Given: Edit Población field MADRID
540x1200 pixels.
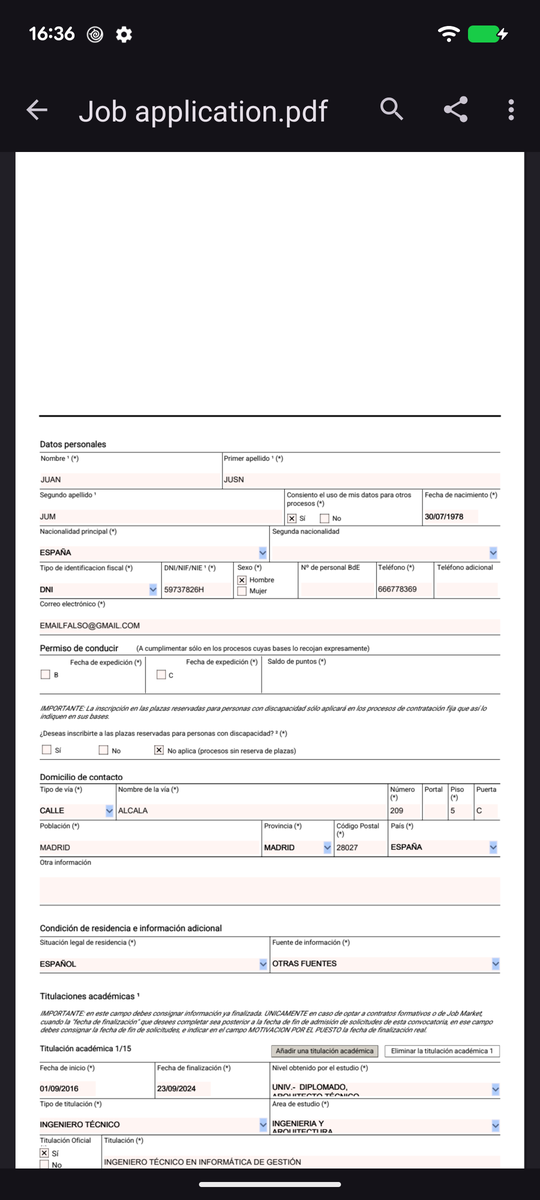Looking at the screenshot, I should point(149,847).
